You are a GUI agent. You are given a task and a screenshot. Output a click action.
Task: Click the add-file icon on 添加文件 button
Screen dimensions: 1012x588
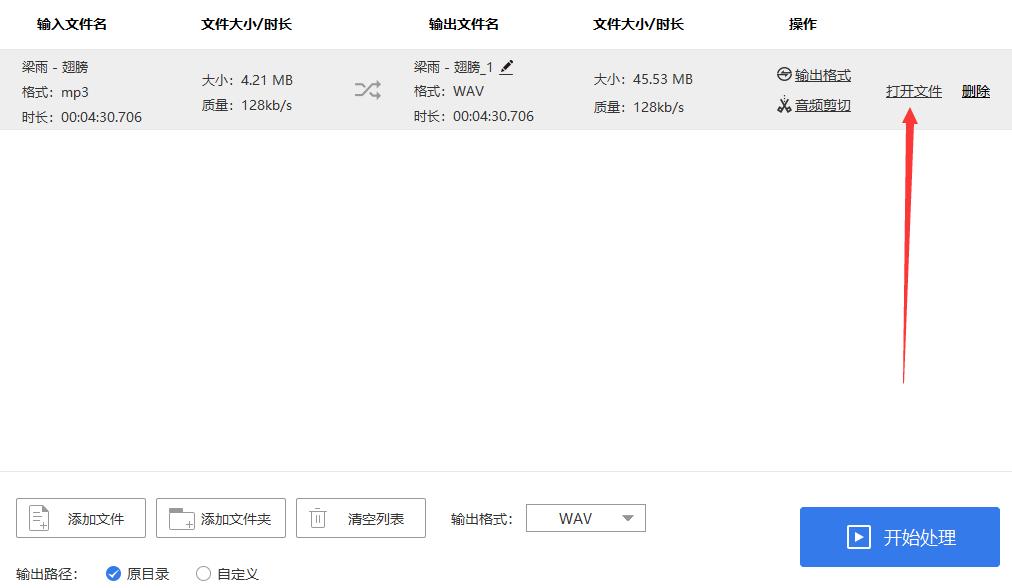click(39, 517)
